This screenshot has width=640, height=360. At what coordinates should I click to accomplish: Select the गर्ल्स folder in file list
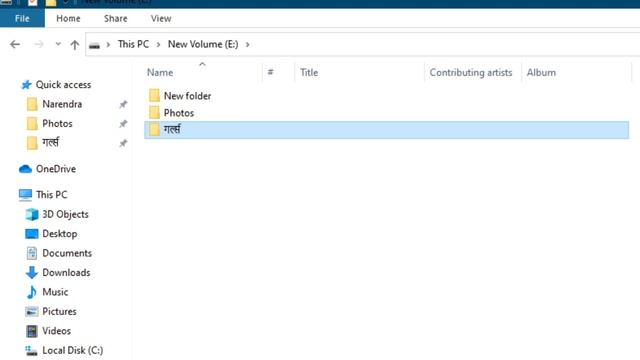tap(386, 130)
